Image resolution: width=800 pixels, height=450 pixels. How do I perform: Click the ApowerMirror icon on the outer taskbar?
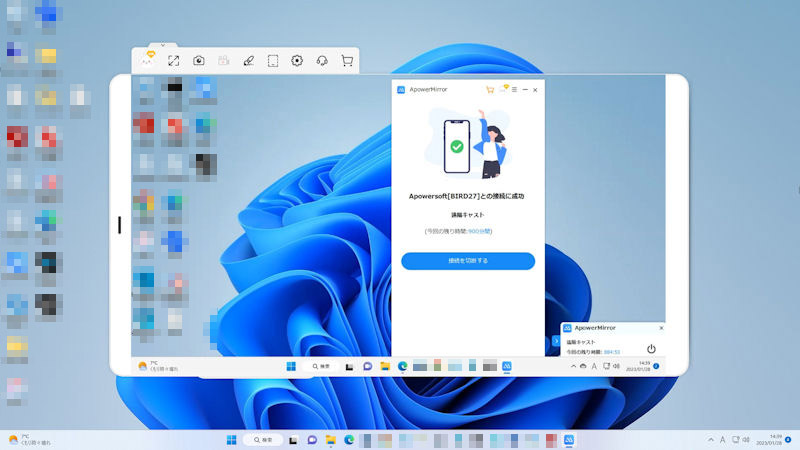coord(569,440)
